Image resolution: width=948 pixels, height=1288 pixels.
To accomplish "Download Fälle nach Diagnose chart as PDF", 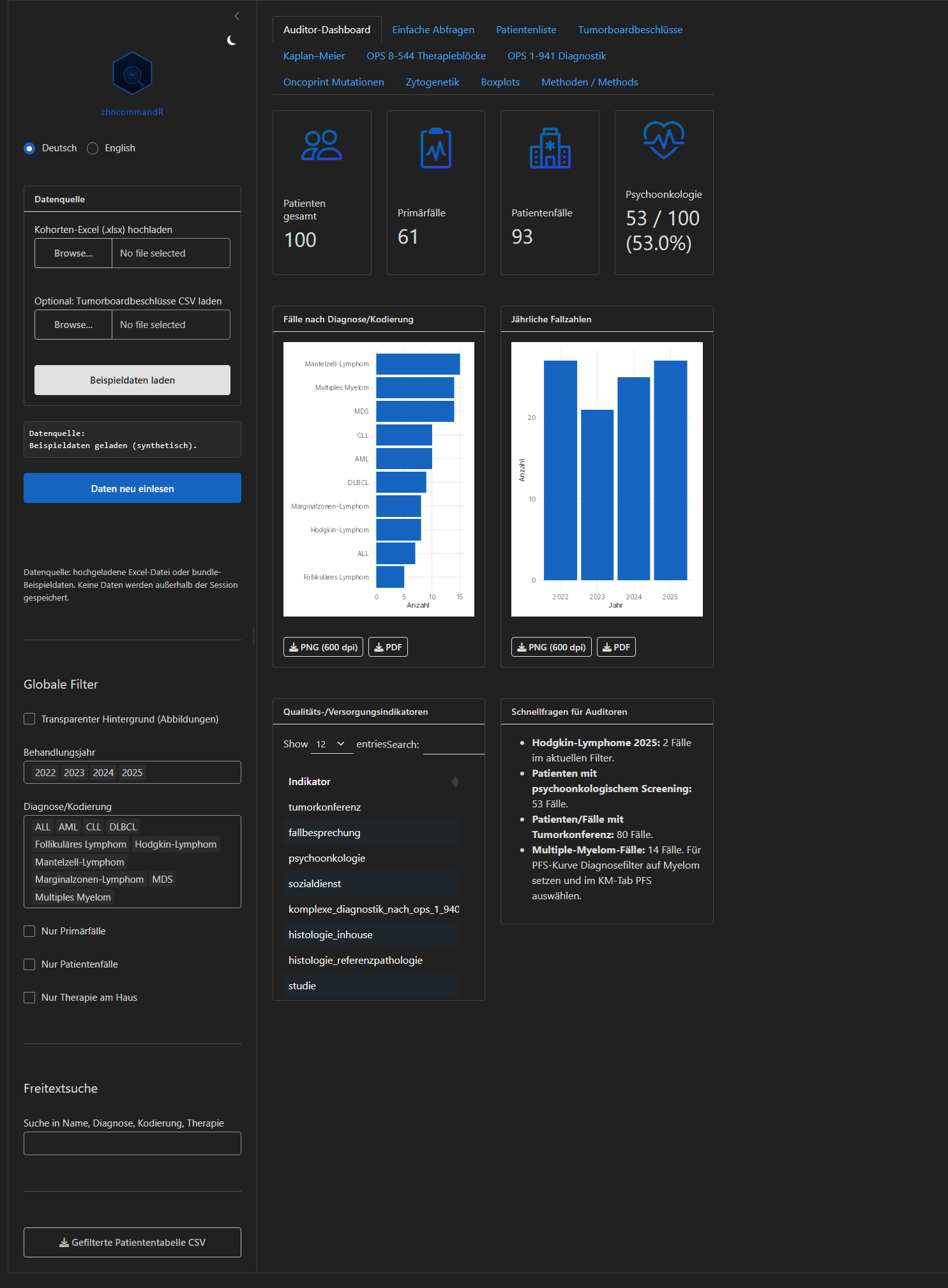I will click(x=388, y=647).
